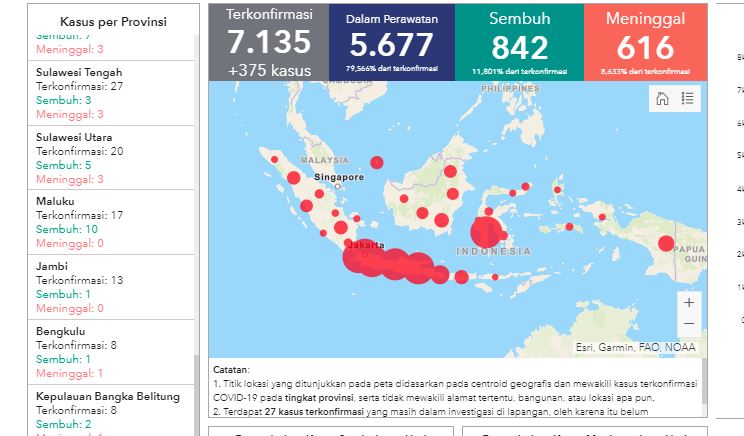744x436 pixels.
Task: Click the red case marker on Papua
Action: [666, 243]
